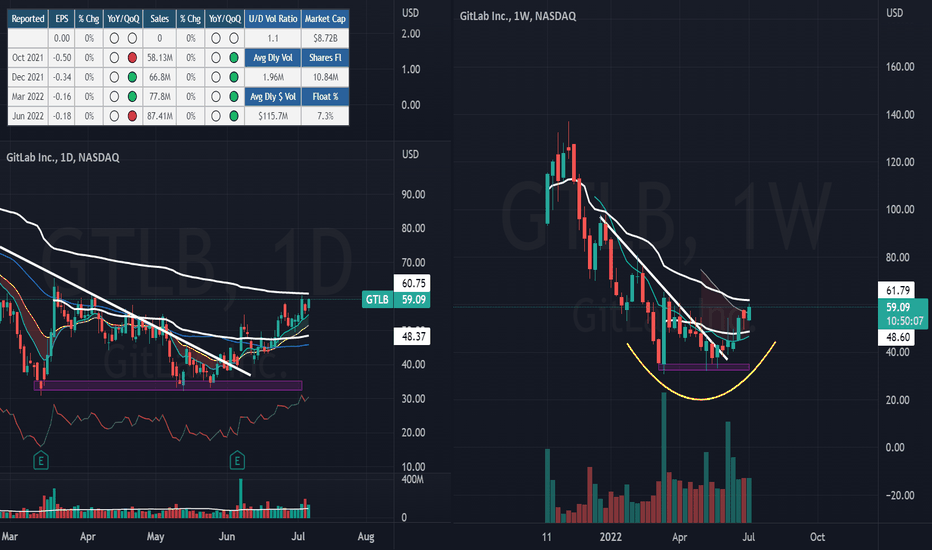Click the 'Reported' column header

[x=28, y=19]
